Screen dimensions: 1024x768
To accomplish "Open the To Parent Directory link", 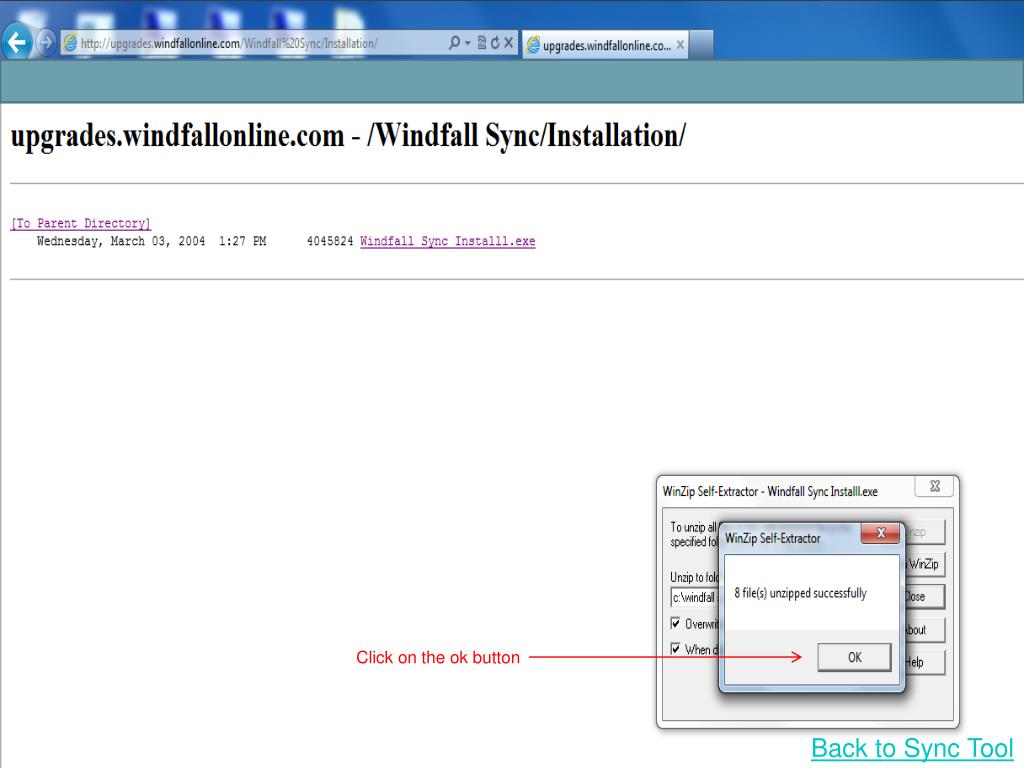I will click(x=80, y=223).
